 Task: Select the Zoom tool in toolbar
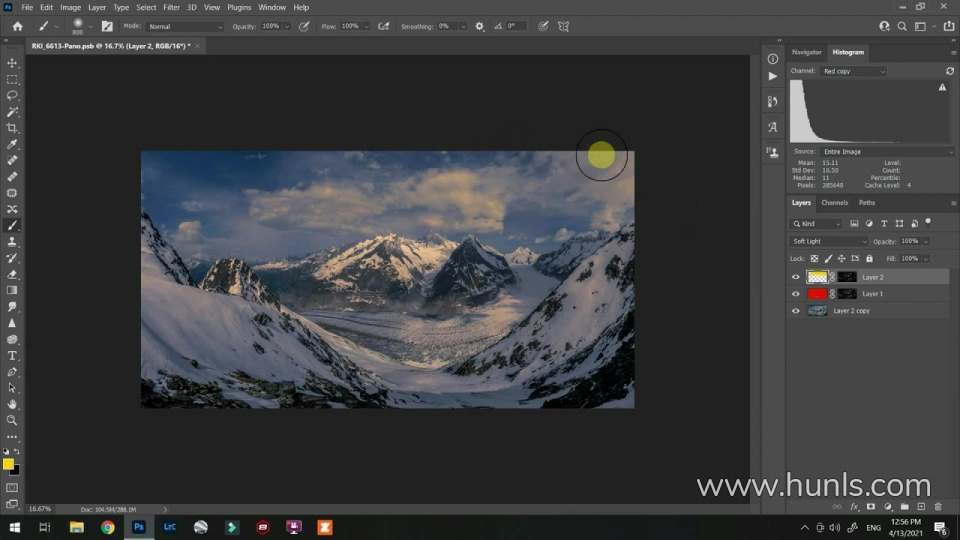[x=12, y=420]
